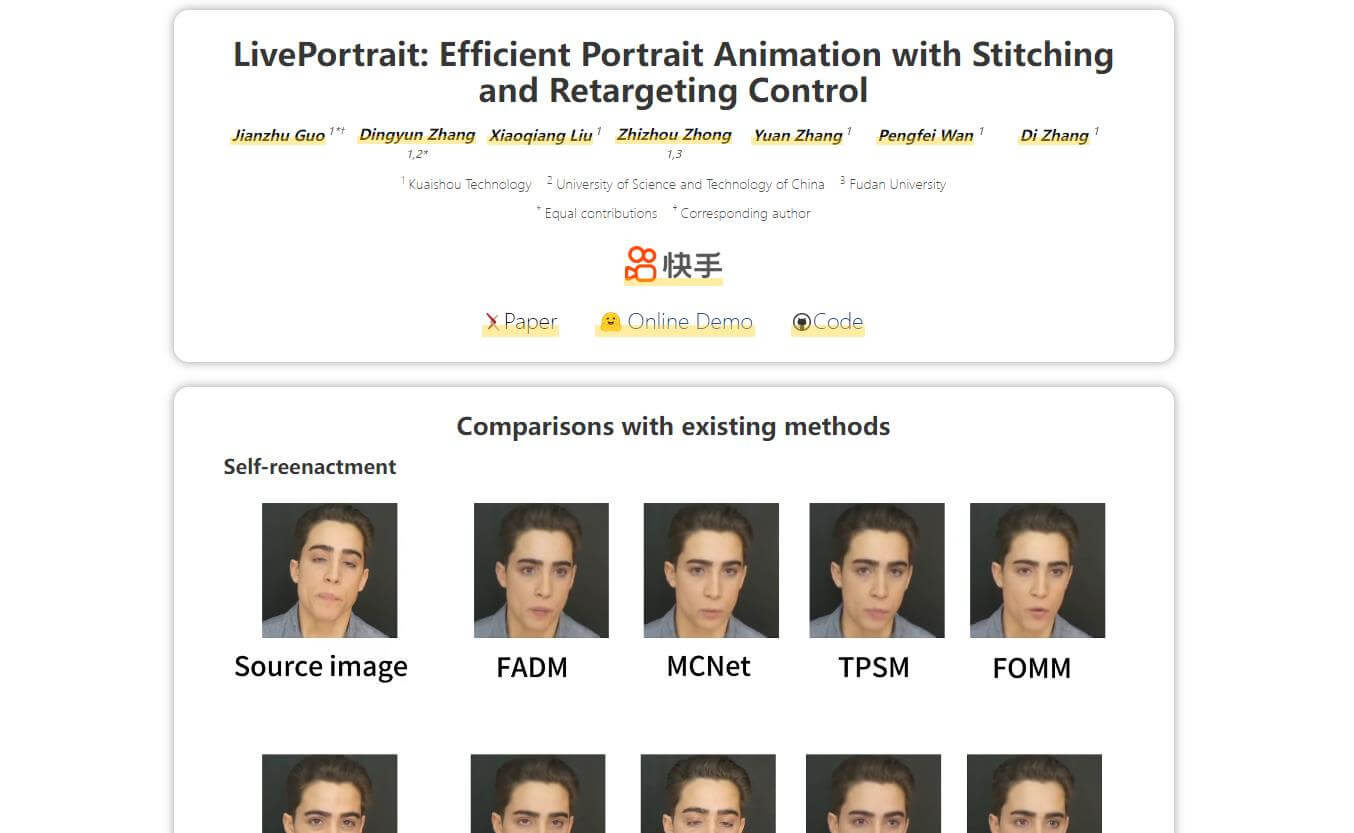The width and height of the screenshot is (1354, 833).
Task: Open Zhizhou Zhong's author link
Action: pyautogui.click(x=674, y=135)
